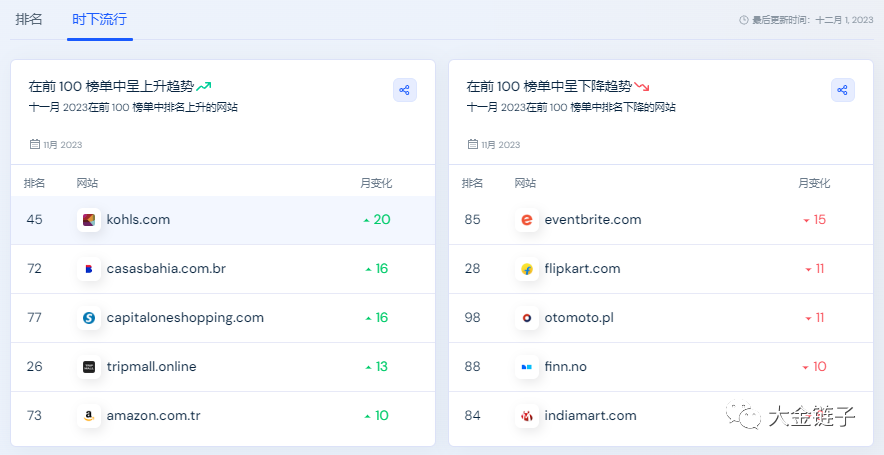
Task: Click the flipkart.com favicon
Action: click(x=527, y=269)
